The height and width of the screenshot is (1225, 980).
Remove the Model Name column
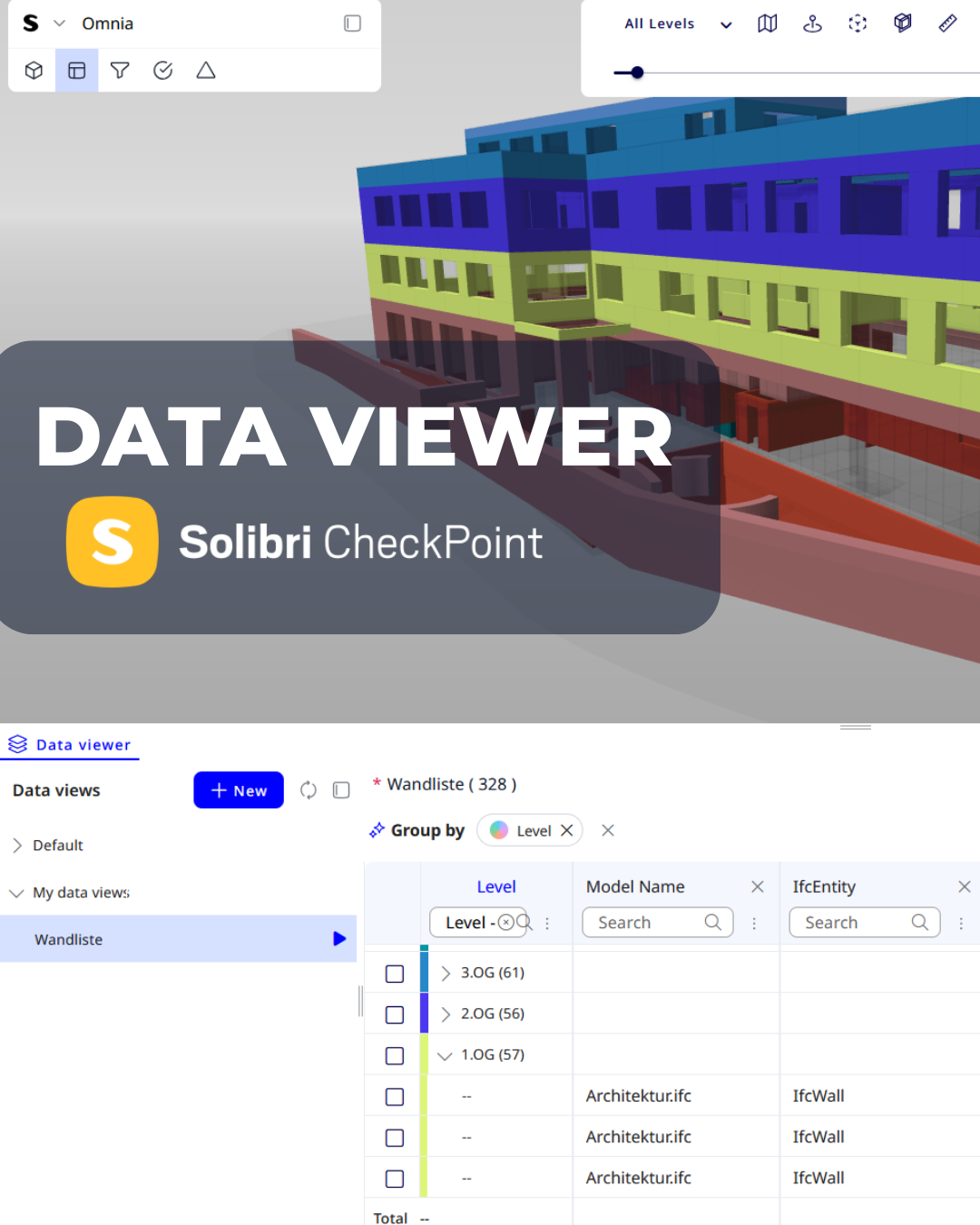pyautogui.click(x=758, y=887)
